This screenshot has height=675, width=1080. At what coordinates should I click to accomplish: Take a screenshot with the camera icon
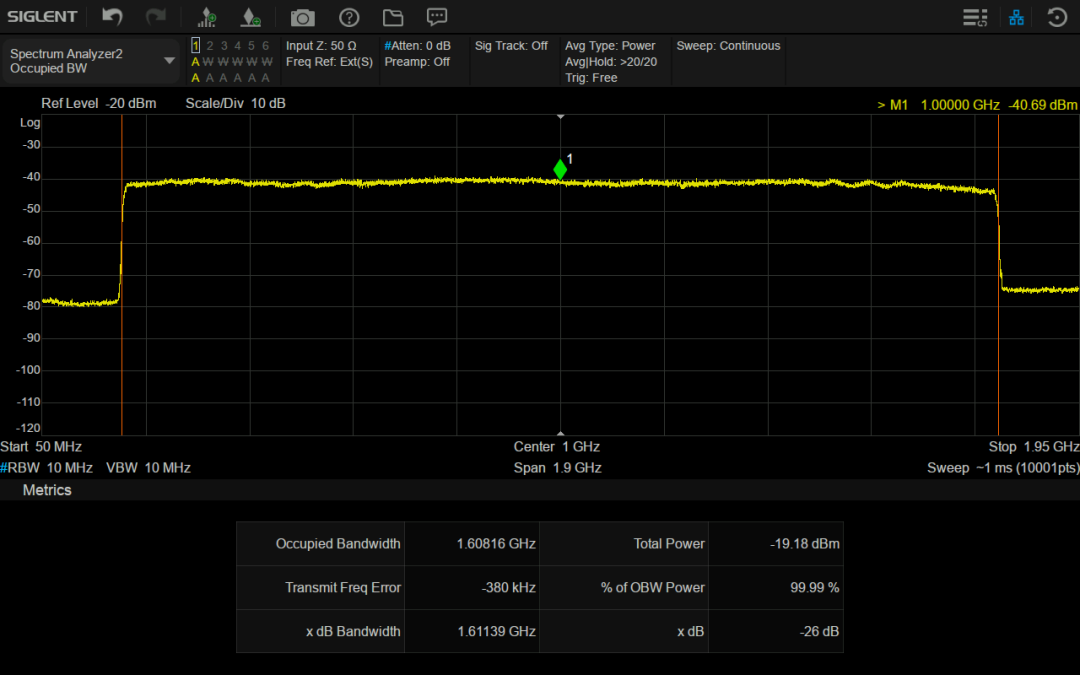pos(302,17)
